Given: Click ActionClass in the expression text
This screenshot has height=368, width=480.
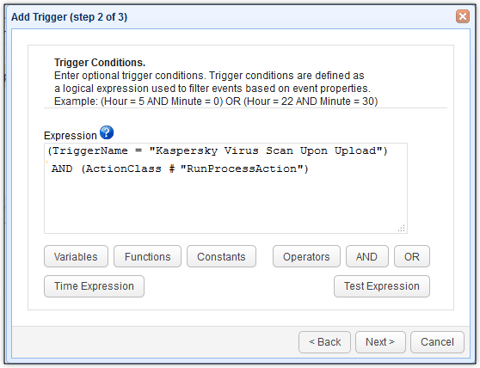Looking at the screenshot, I should point(123,169).
